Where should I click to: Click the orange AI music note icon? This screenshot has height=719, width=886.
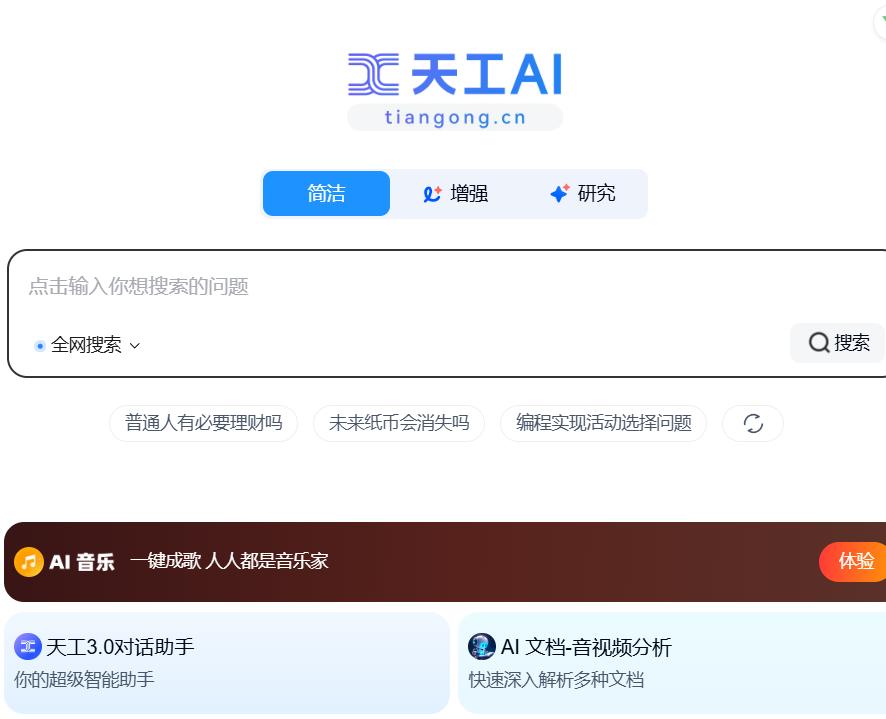(x=29, y=562)
